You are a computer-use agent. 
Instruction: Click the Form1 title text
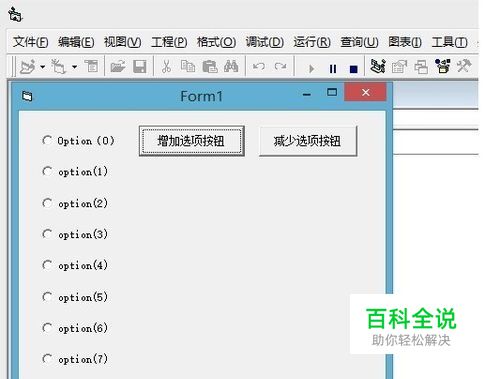click(x=201, y=96)
